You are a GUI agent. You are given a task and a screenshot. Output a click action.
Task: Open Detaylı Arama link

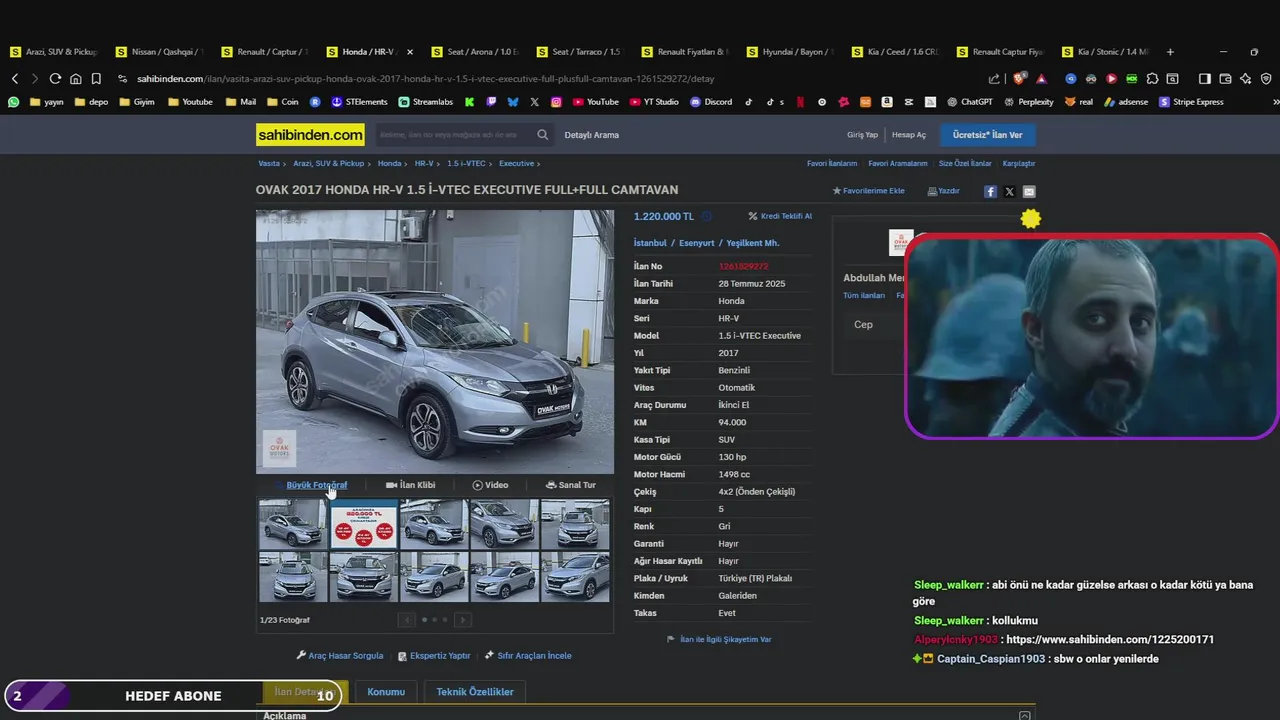[x=592, y=135]
